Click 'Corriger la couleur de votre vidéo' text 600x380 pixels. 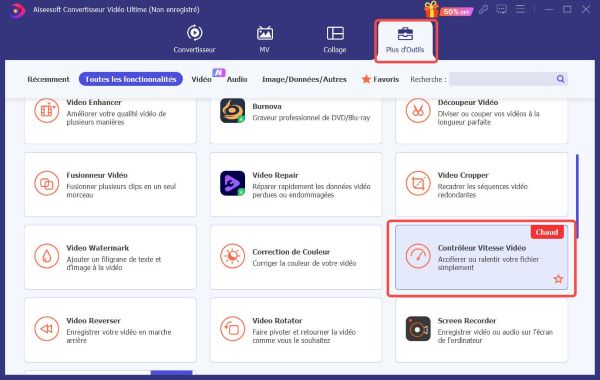click(x=304, y=263)
